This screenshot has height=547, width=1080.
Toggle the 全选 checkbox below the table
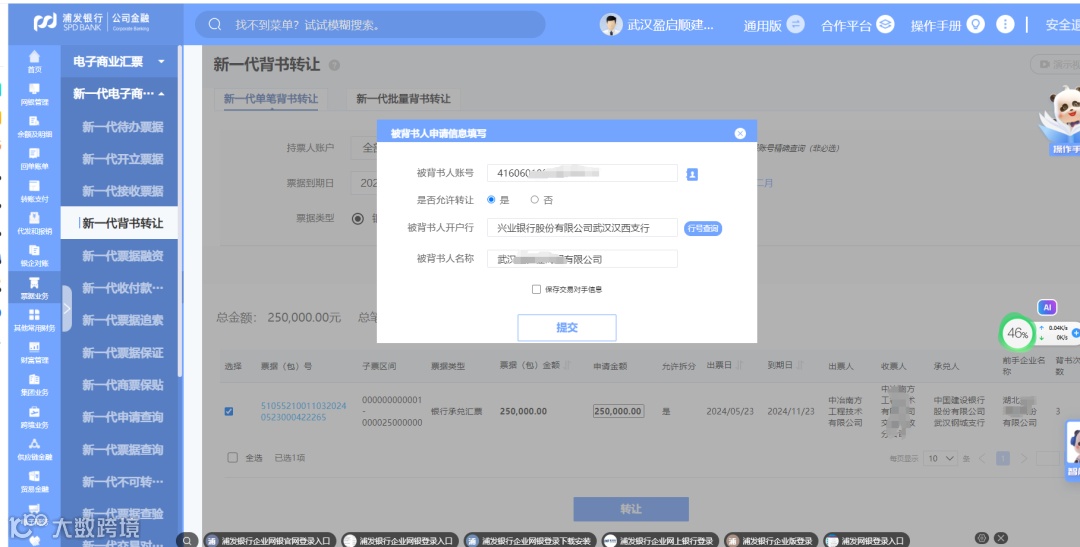pos(233,457)
